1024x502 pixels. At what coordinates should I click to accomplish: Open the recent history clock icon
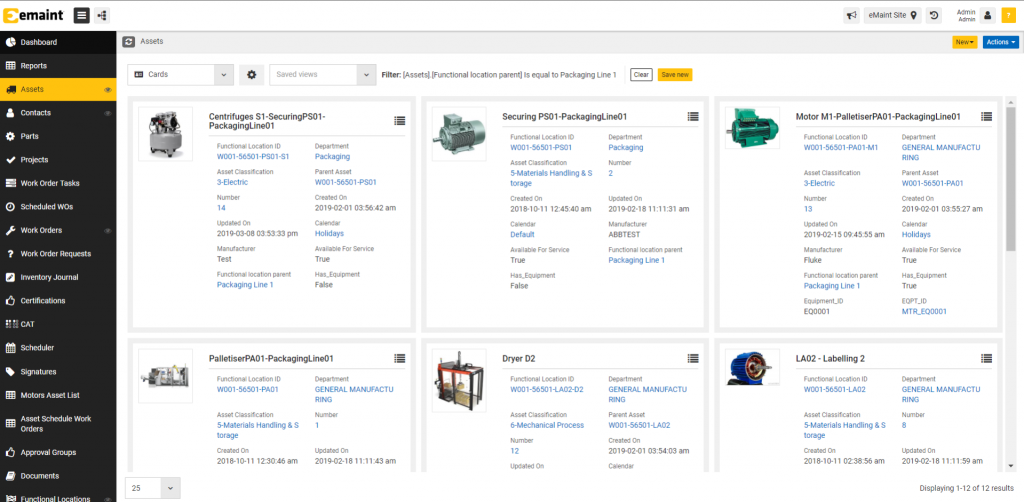click(934, 15)
